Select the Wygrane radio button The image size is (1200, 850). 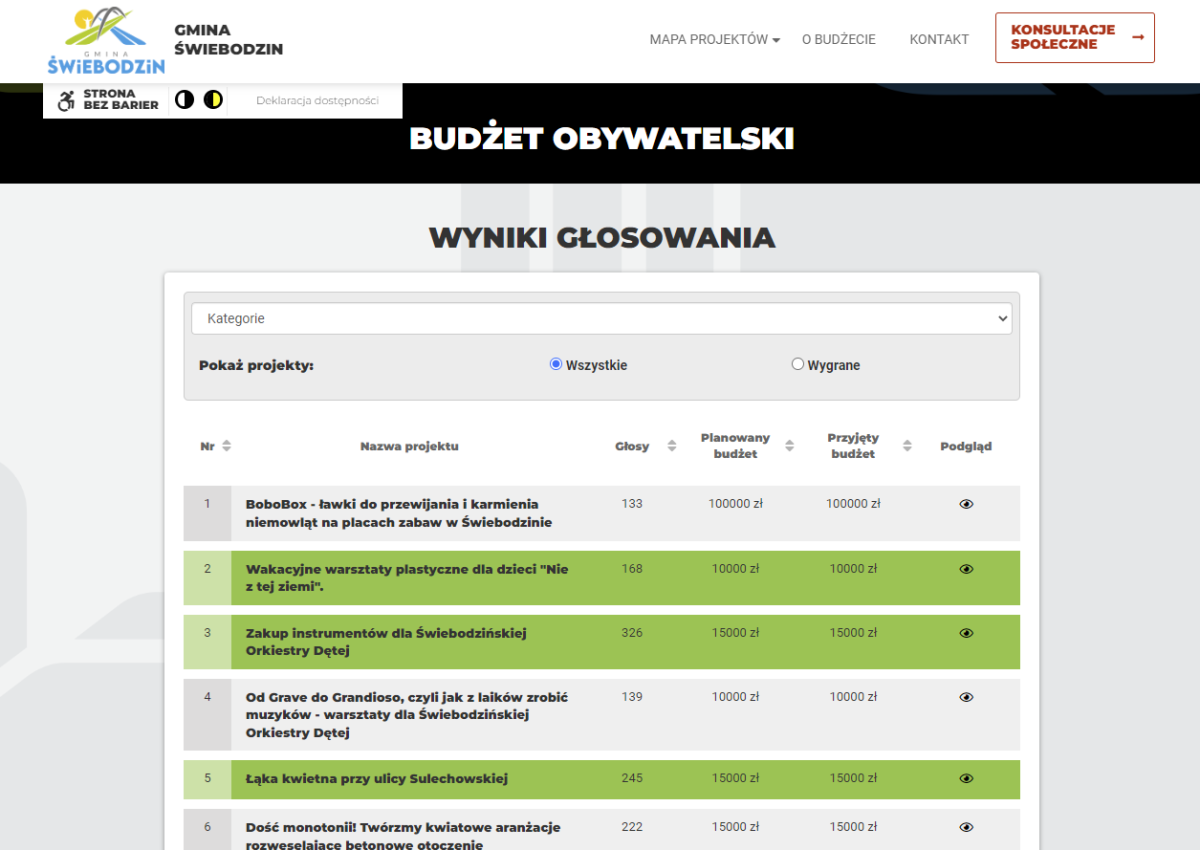[x=797, y=364]
